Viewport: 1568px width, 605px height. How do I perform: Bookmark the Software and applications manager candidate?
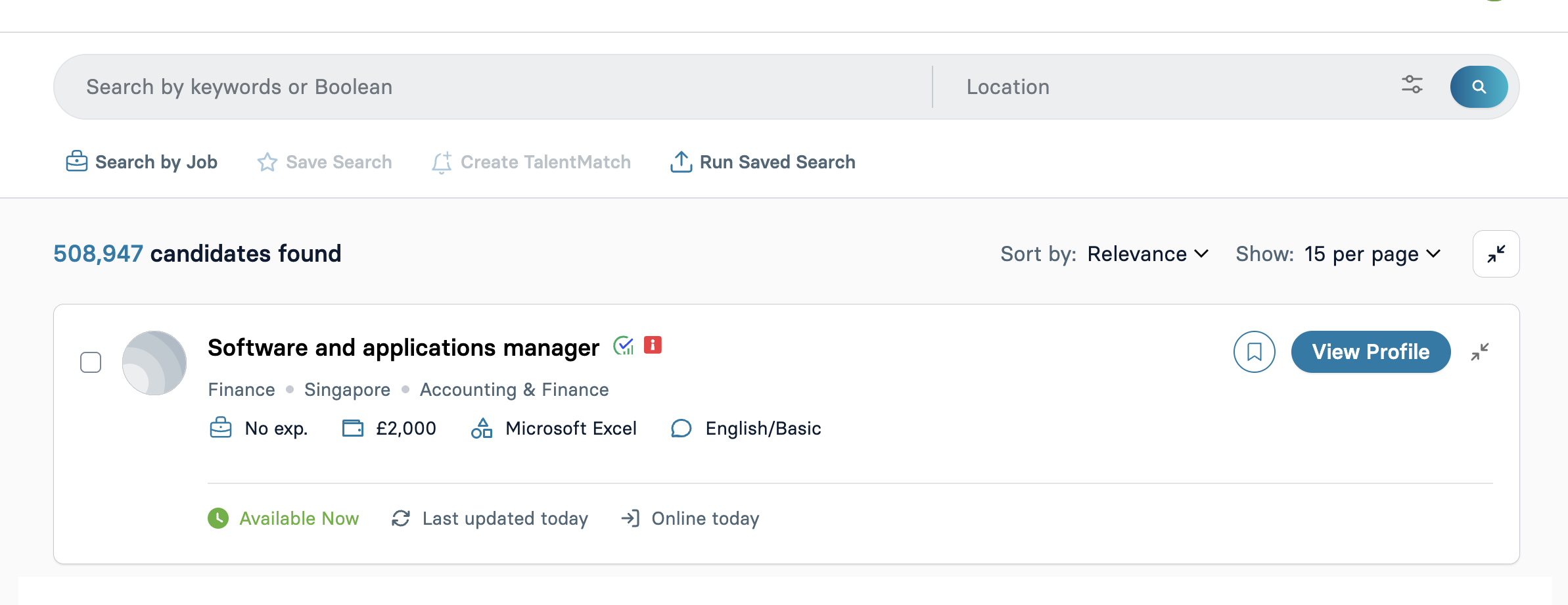pyautogui.click(x=1254, y=352)
